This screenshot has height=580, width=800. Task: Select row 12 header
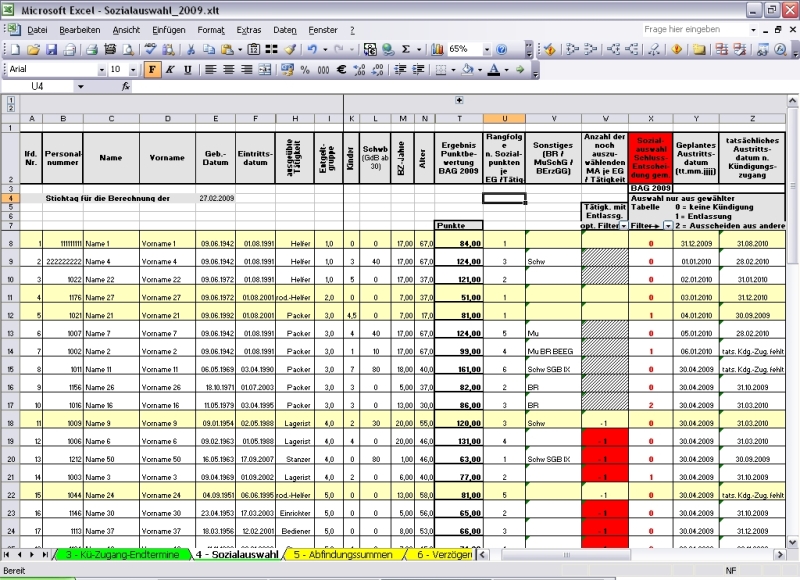(11, 315)
